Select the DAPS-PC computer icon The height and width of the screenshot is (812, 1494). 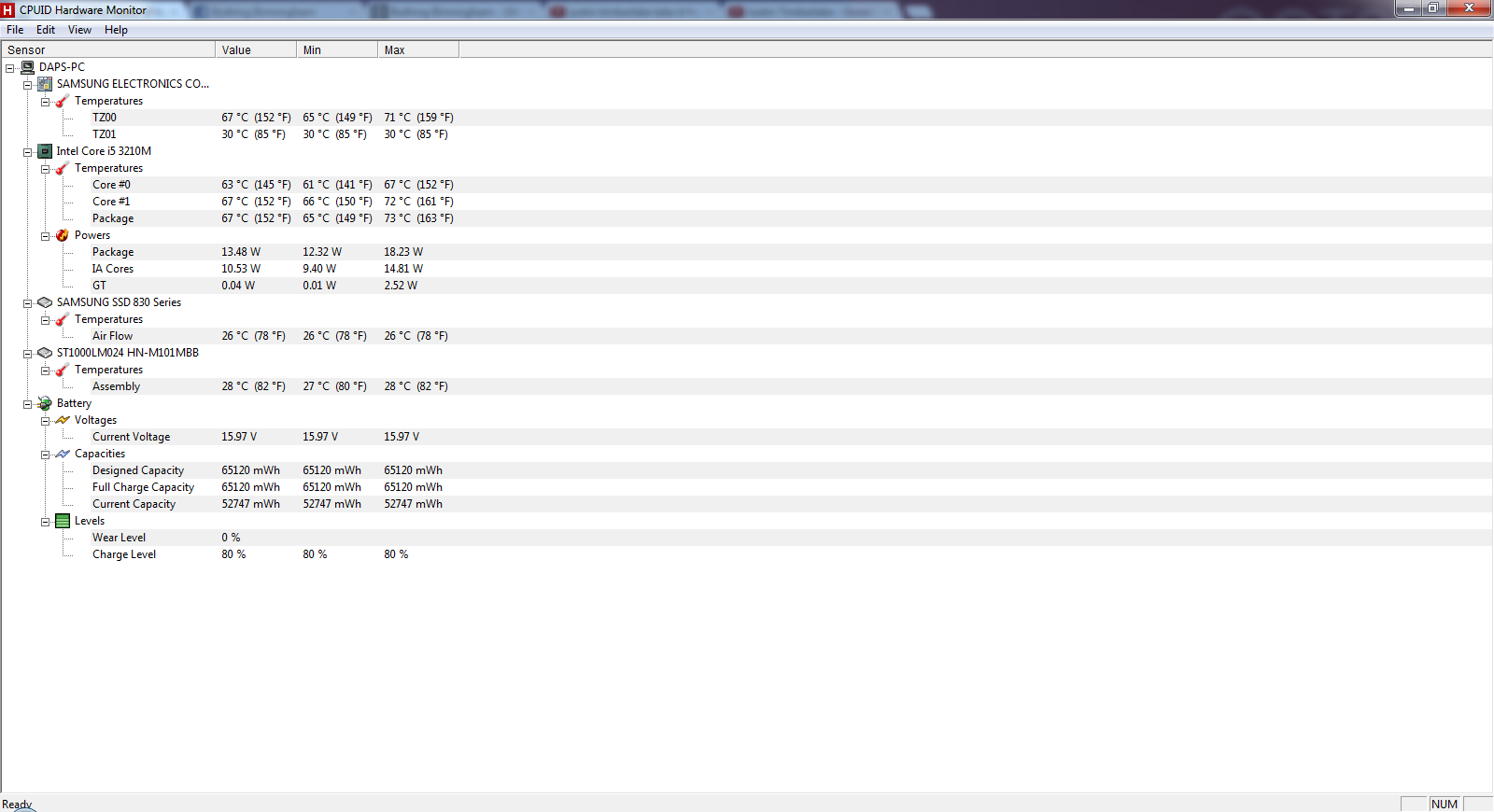[28, 67]
